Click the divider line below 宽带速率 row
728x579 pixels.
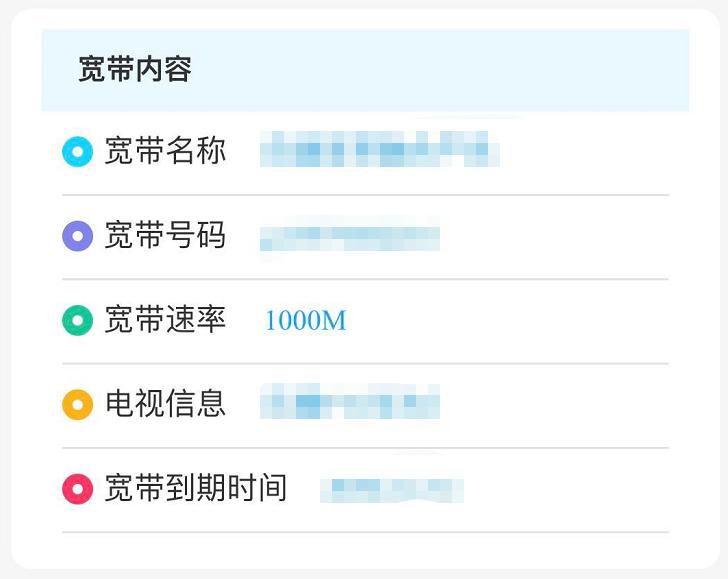[x=365, y=363]
